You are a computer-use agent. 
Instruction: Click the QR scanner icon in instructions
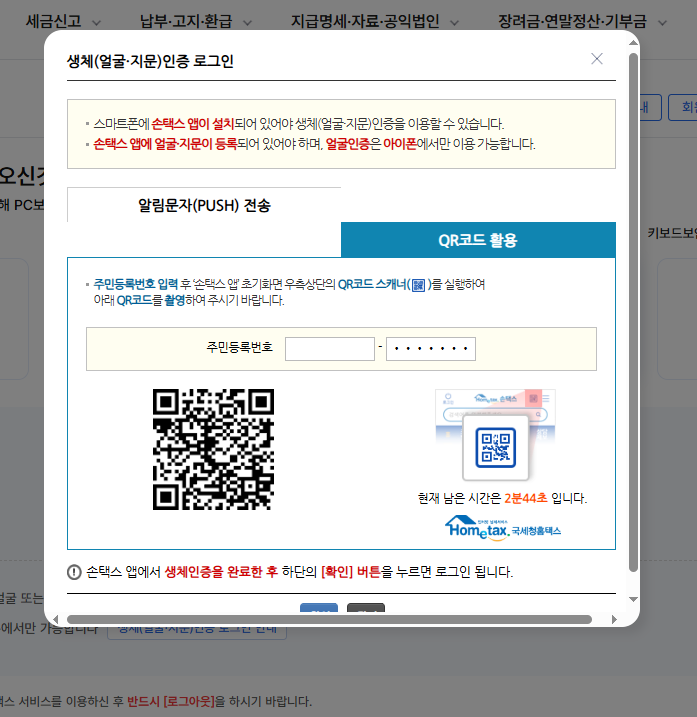pyautogui.click(x=418, y=285)
